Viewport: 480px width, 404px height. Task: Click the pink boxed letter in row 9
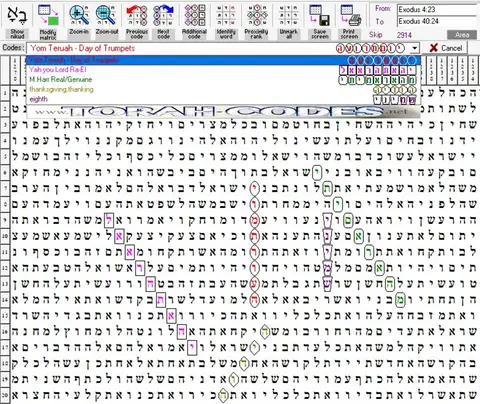coord(109,220)
